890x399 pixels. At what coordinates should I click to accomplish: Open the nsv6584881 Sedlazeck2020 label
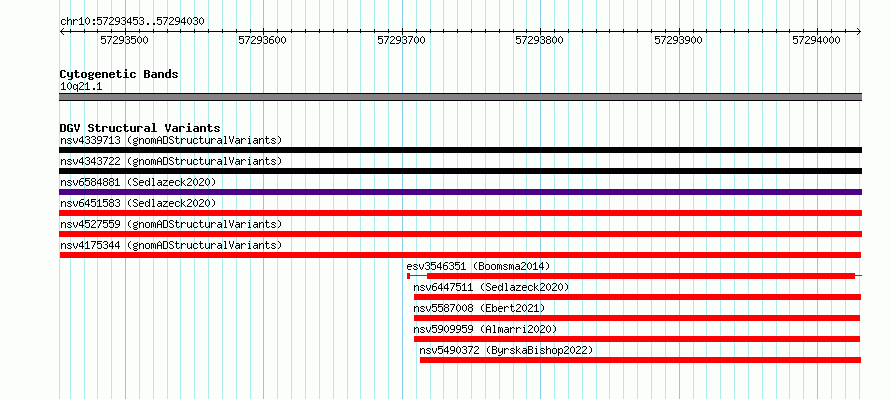pyautogui.click(x=138, y=182)
